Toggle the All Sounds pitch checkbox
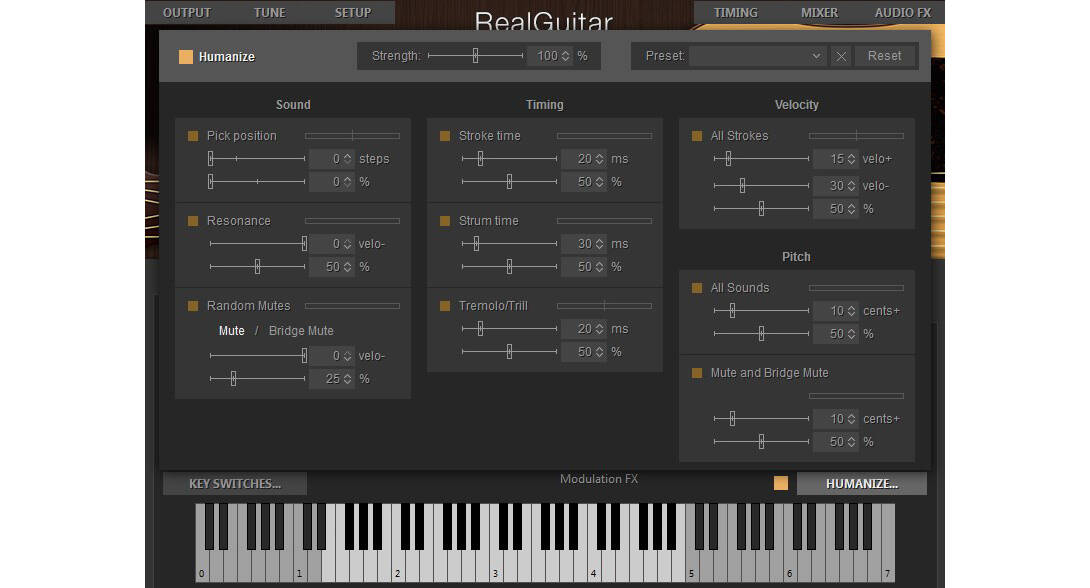 tap(697, 288)
